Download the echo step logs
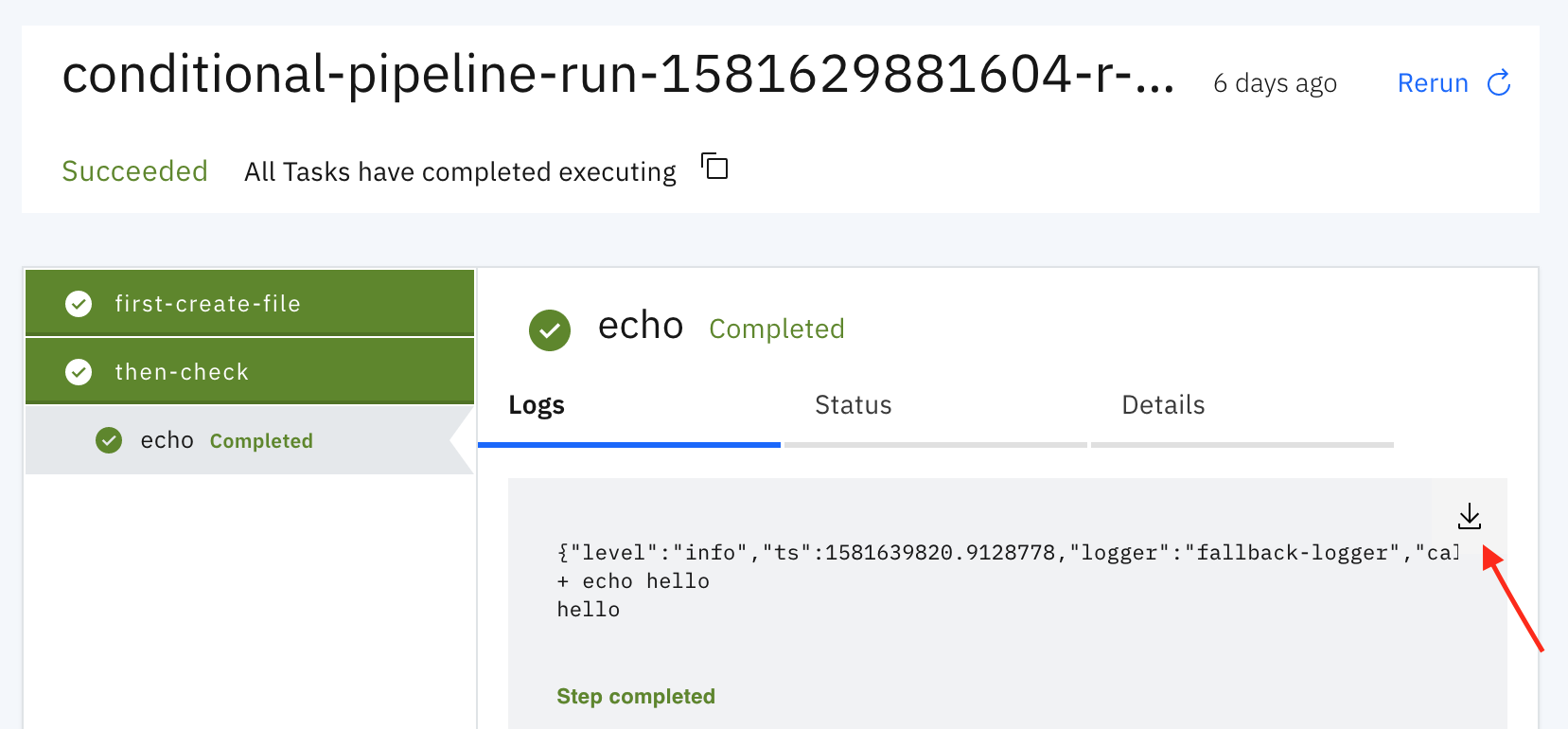 click(x=1469, y=516)
